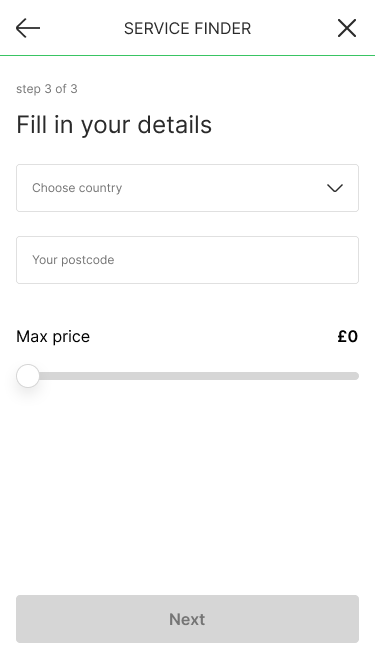Image resolution: width=375 pixels, height=667 pixels.
Task: Click the Max price slider handle
Action: coord(28,376)
